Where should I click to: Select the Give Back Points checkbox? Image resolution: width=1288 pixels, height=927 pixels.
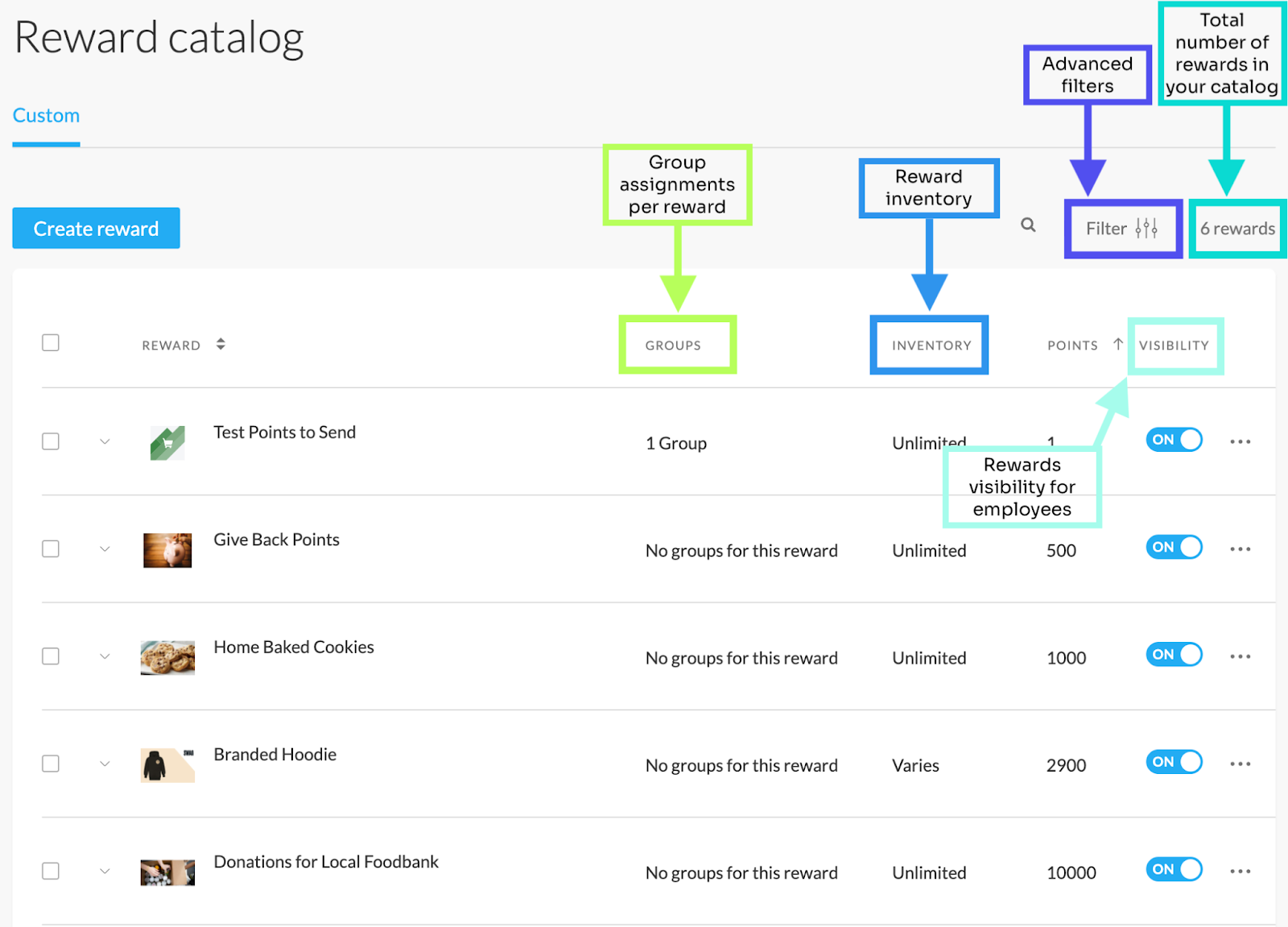(51, 548)
